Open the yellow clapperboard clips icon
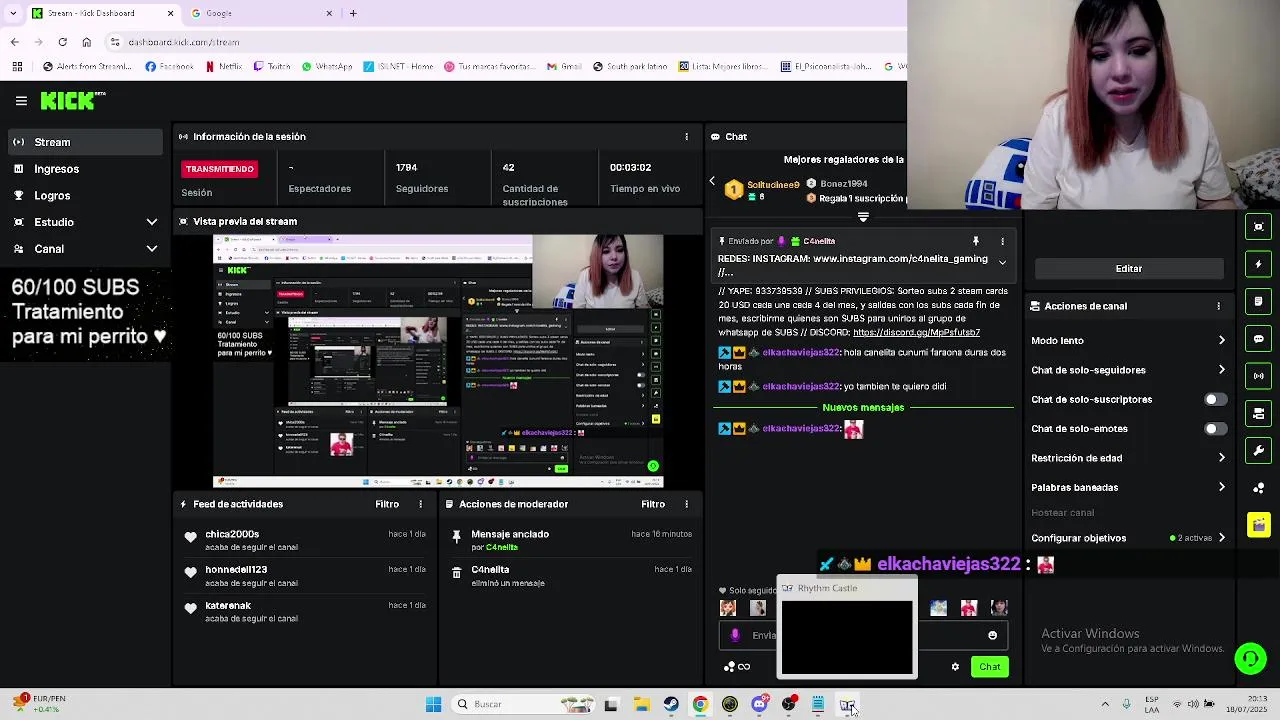1280x720 pixels. [x=1259, y=525]
